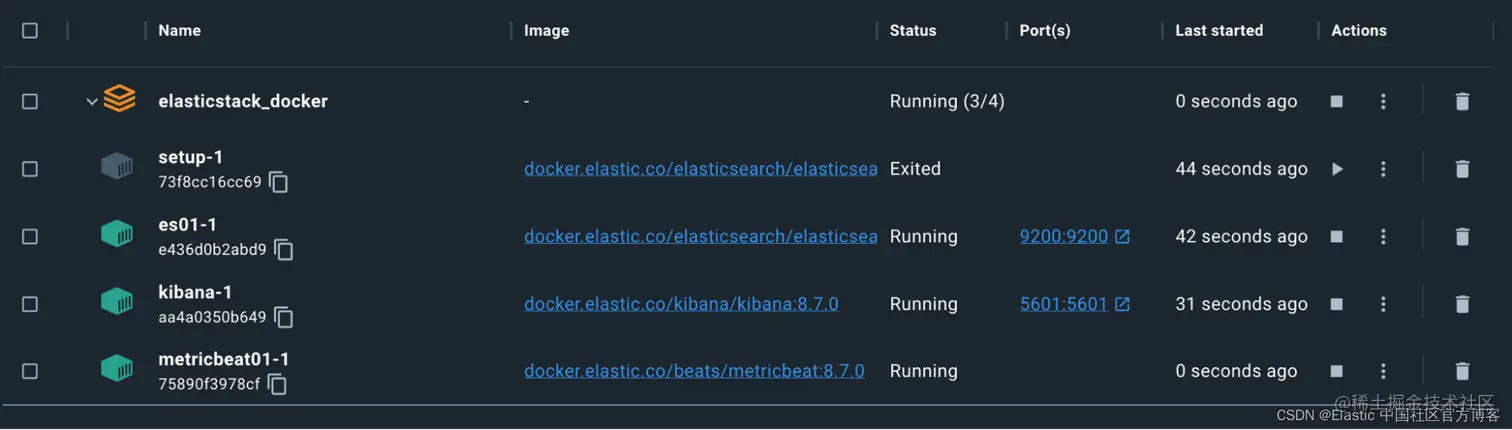1512x430 pixels.
Task: Open more actions for kibana-1
Action: coord(1383,304)
